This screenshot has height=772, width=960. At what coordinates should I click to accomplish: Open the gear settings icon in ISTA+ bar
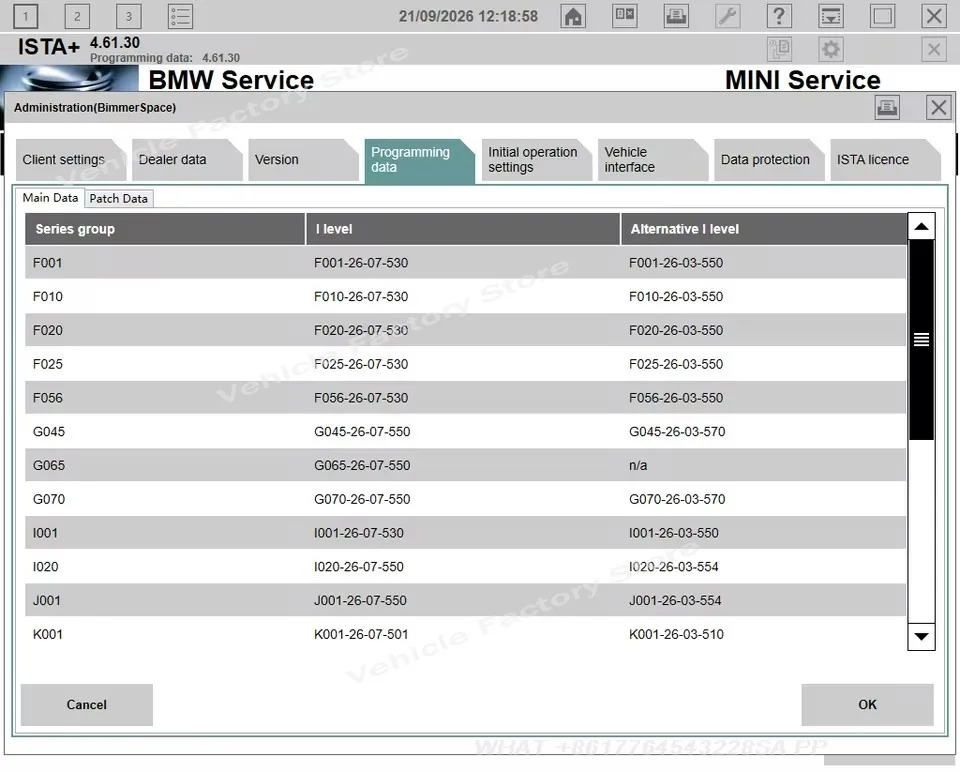click(830, 49)
